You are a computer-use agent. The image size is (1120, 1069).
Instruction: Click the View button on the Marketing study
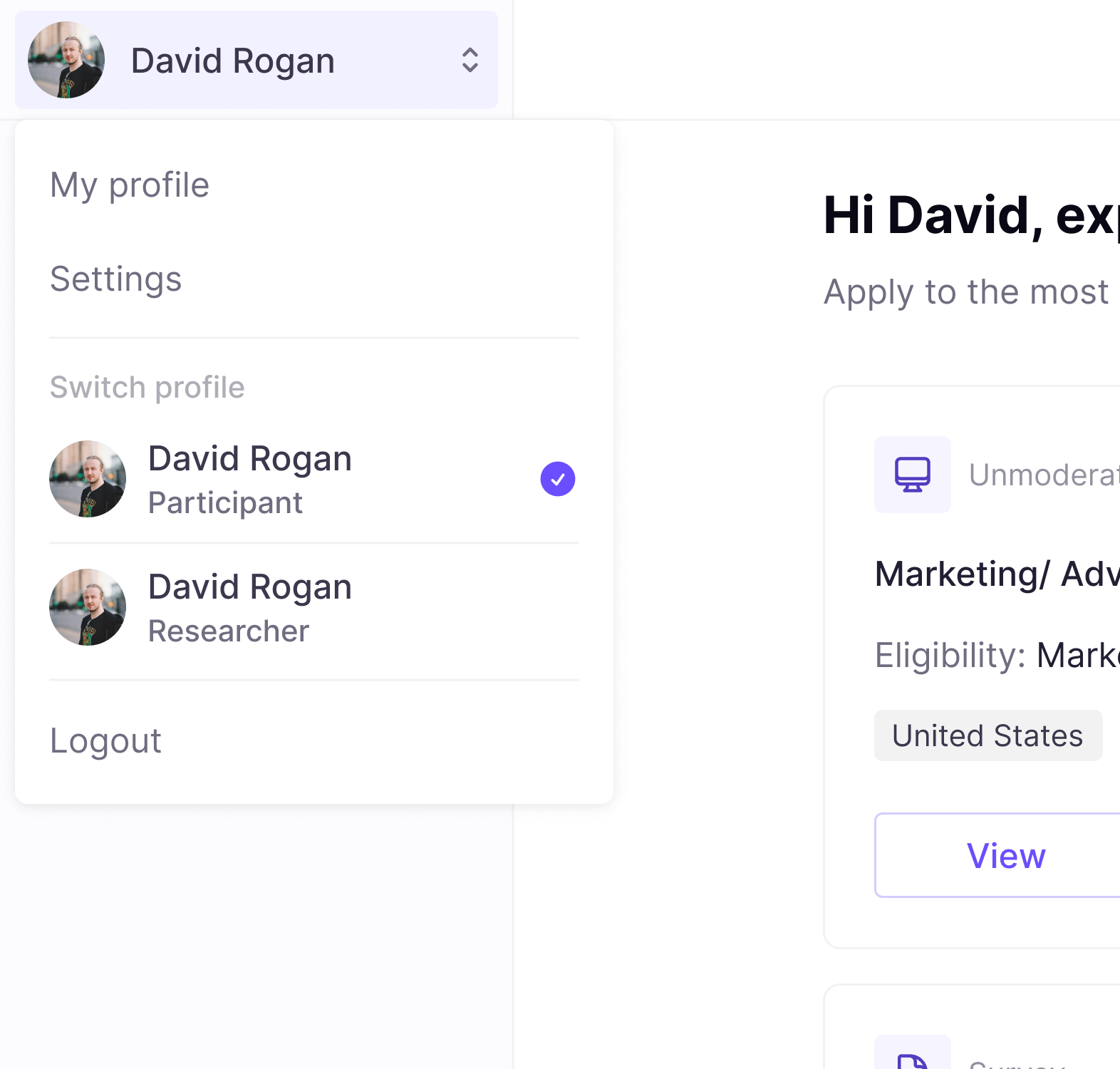pyautogui.click(x=997, y=855)
